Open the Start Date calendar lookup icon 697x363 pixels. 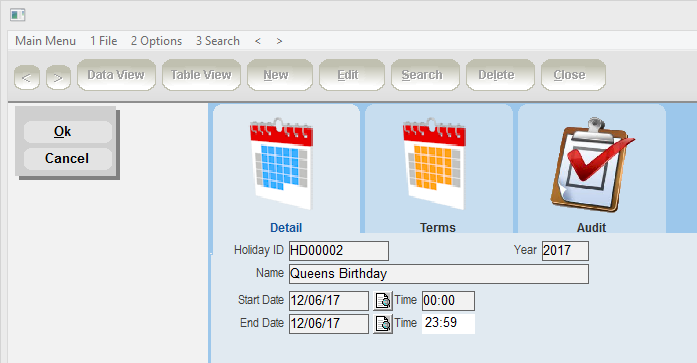tap(382, 301)
